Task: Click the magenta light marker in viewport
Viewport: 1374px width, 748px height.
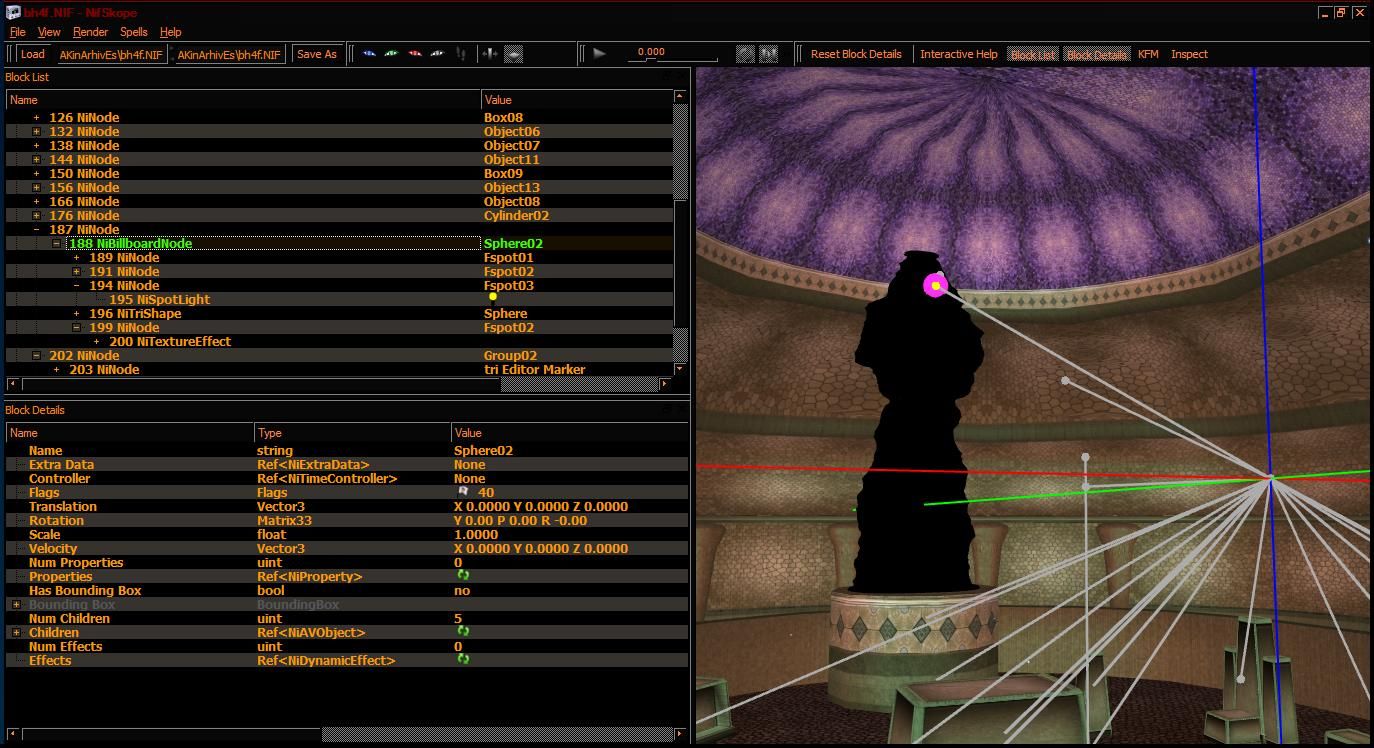Action: 935,286
